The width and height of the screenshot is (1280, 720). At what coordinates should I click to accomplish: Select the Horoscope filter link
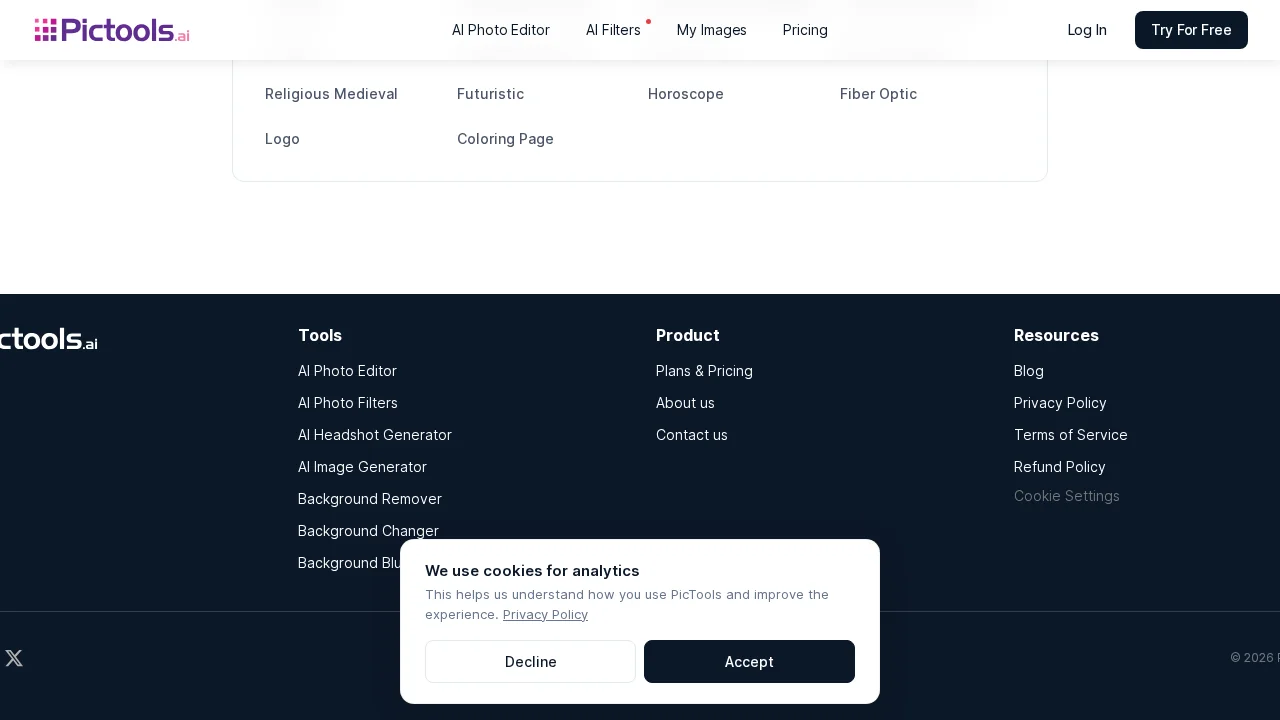point(685,94)
